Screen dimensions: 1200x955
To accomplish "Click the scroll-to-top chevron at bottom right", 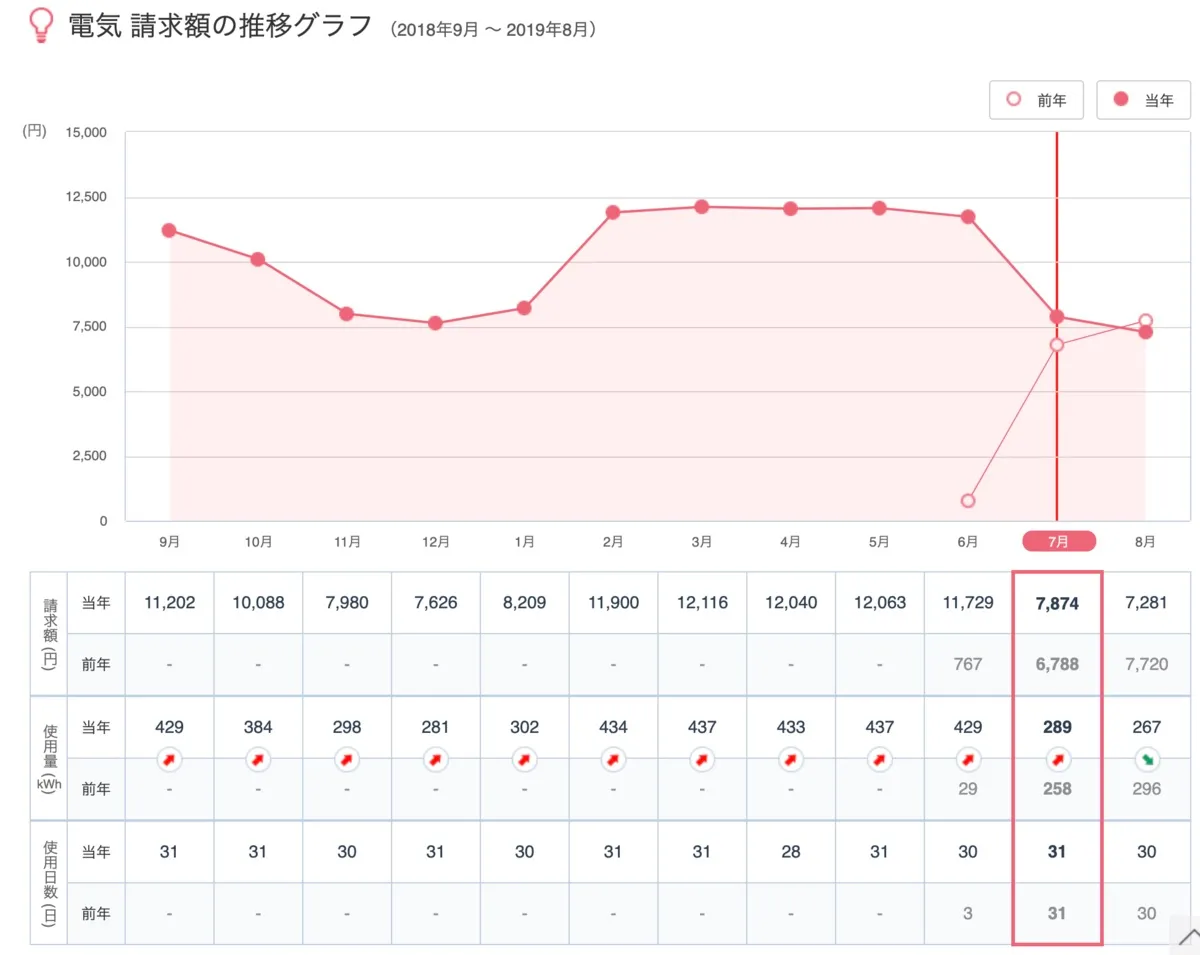I will [1186, 937].
